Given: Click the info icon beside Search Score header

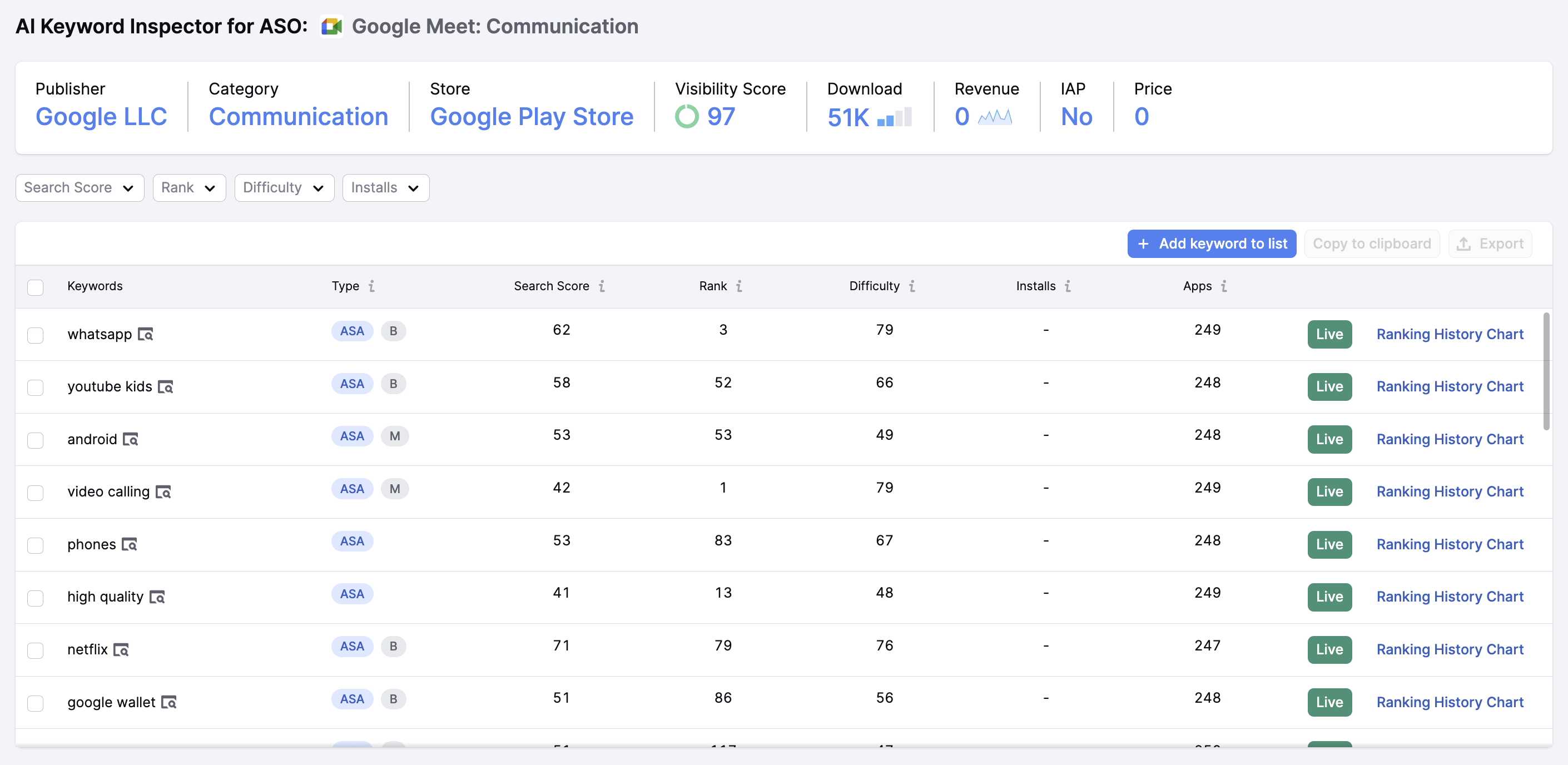Looking at the screenshot, I should coord(602,286).
